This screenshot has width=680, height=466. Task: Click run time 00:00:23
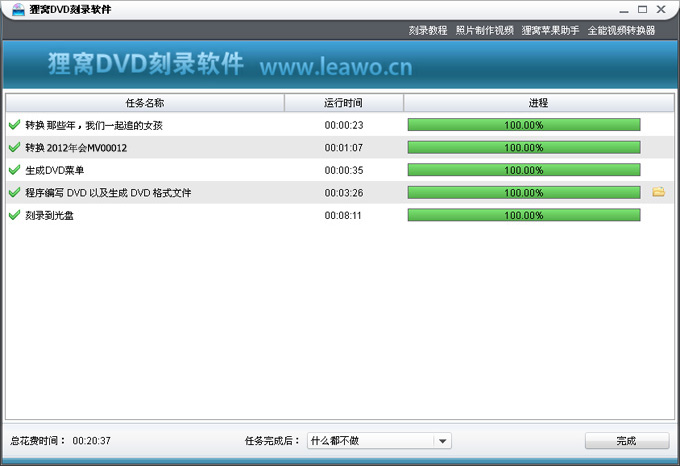[344, 125]
